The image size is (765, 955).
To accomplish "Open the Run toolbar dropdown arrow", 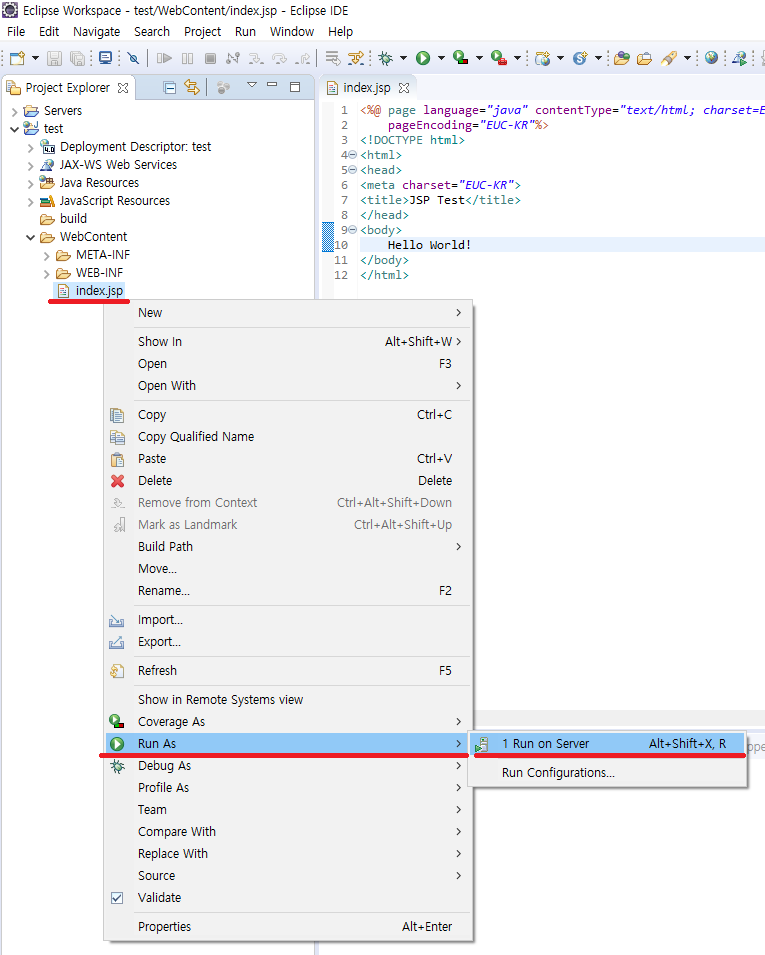I will point(441,58).
